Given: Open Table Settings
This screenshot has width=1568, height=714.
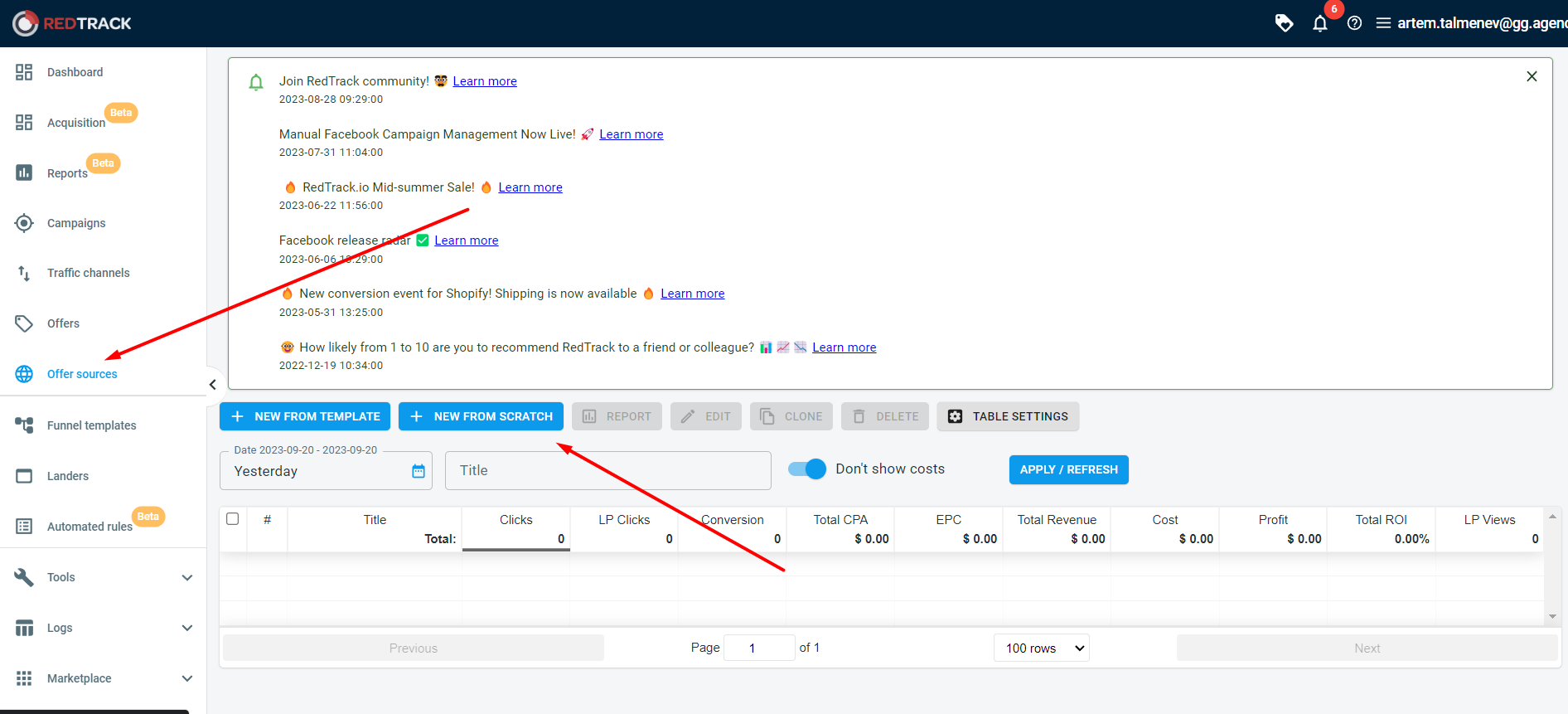Looking at the screenshot, I should [x=1008, y=416].
